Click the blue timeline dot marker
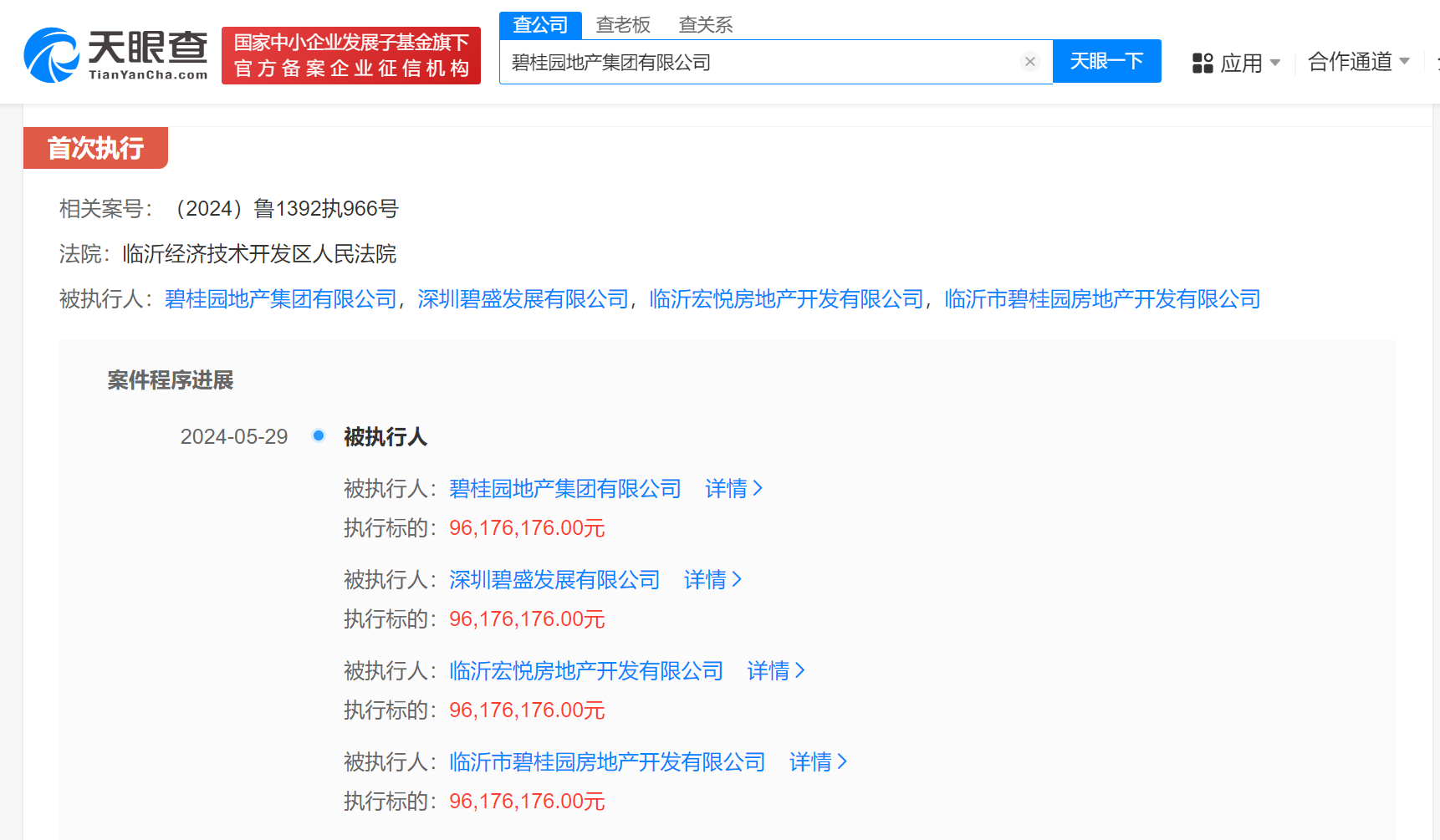The height and width of the screenshot is (840, 1440). [x=319, y=435]
